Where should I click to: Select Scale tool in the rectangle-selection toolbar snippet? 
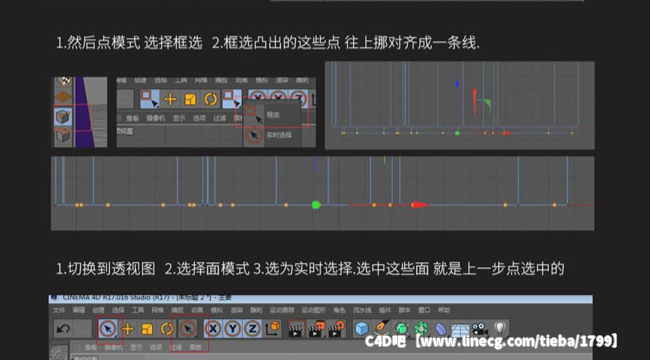coord(190,99)
